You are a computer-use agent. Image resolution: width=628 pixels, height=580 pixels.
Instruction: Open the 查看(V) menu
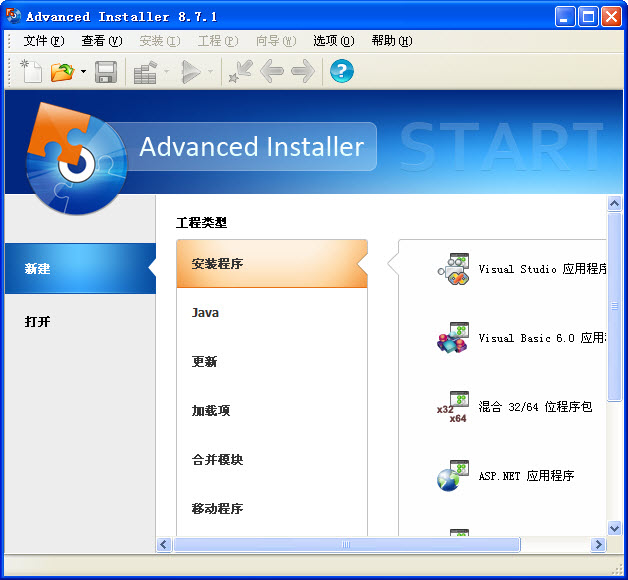pyautogui.click(x=101, y=41)
